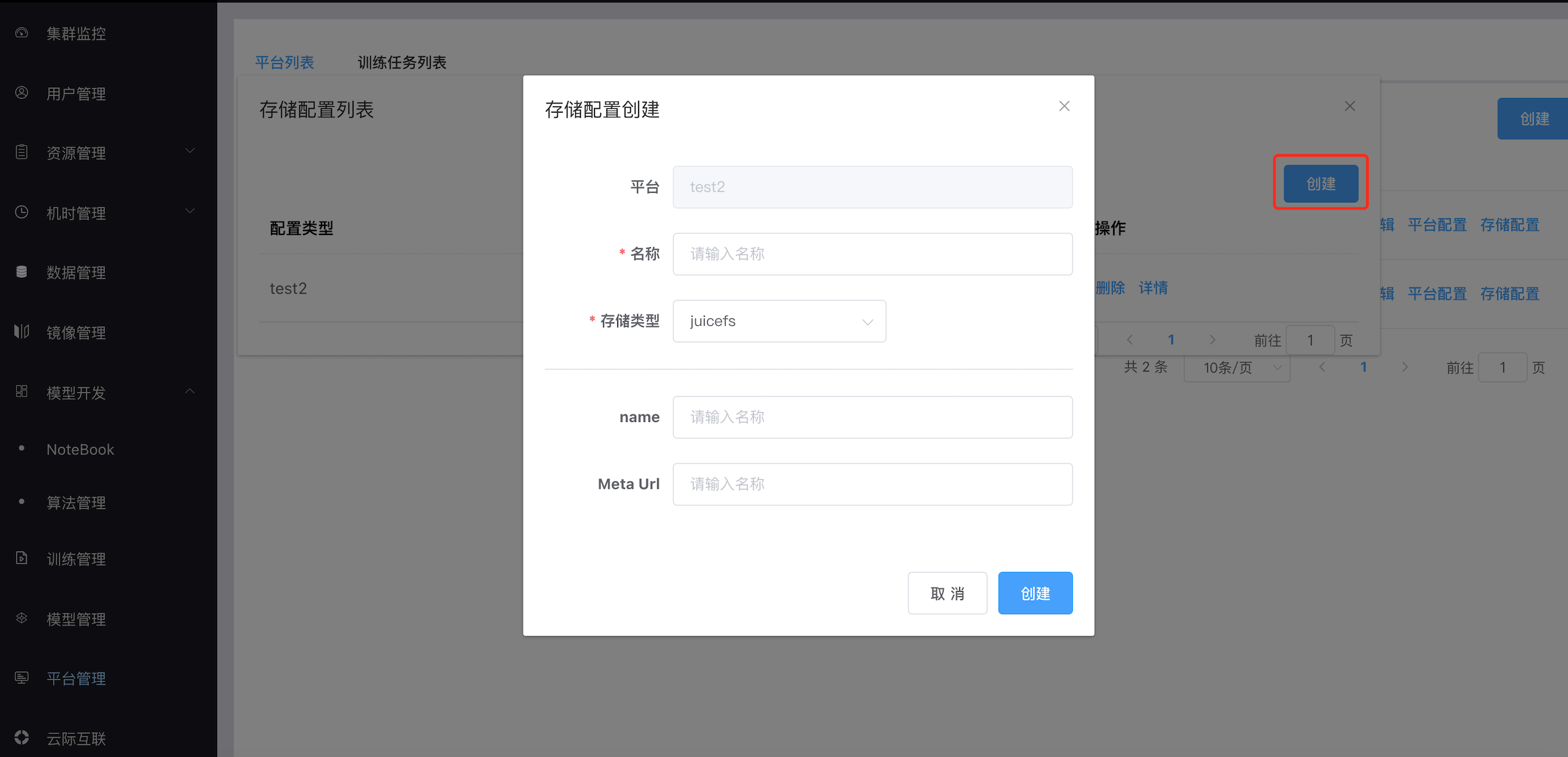Click the 资源管理 document icon
Image resolution: width=1568 pixels, height=757 pixels.
tap(21, 152)
